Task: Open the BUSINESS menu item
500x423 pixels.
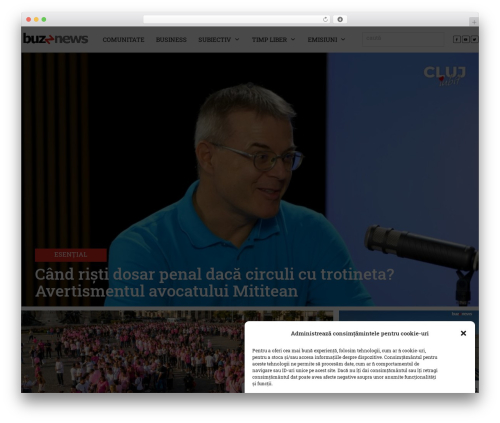Action: (x=171, y=40)
